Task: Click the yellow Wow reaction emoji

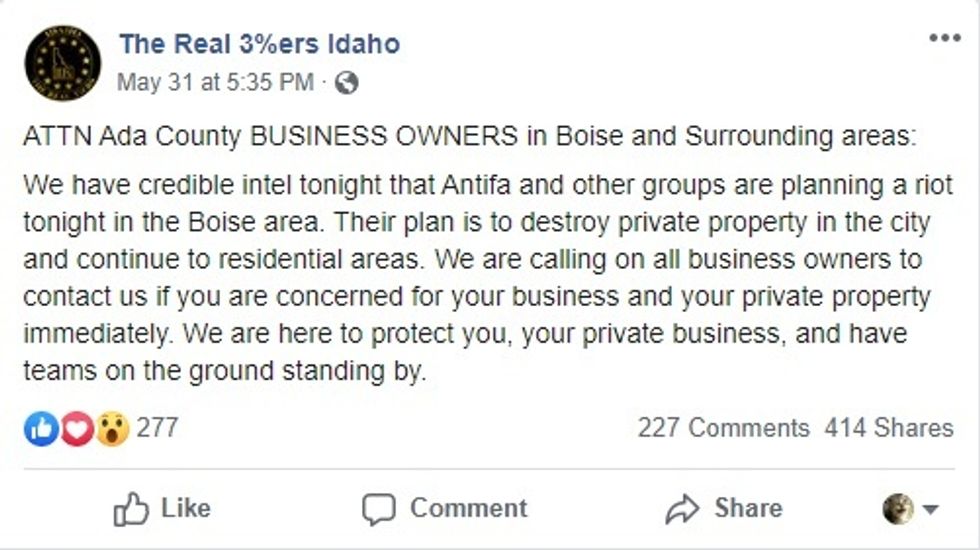Action: pyautogui.click(x=112, y=429)
